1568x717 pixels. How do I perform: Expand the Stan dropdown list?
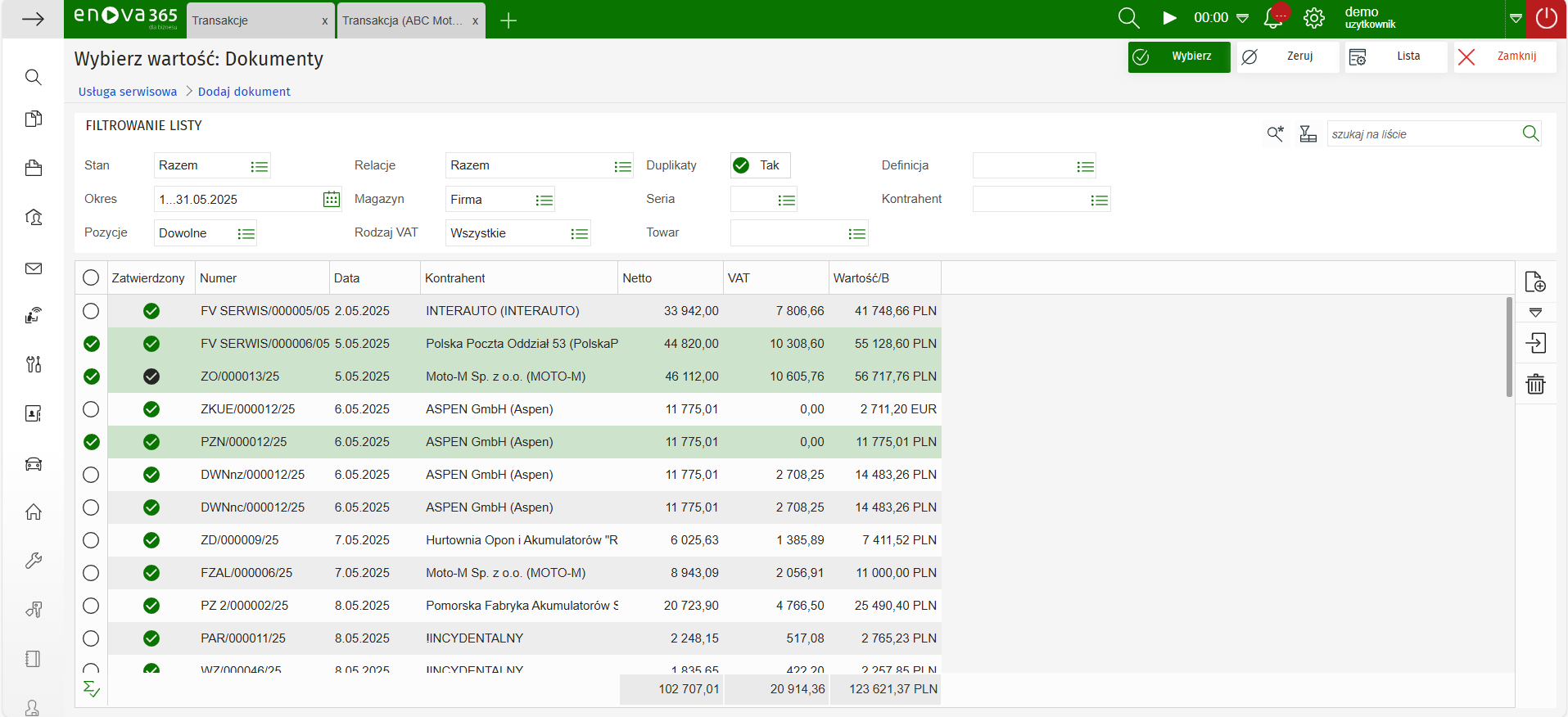[259, 166]
